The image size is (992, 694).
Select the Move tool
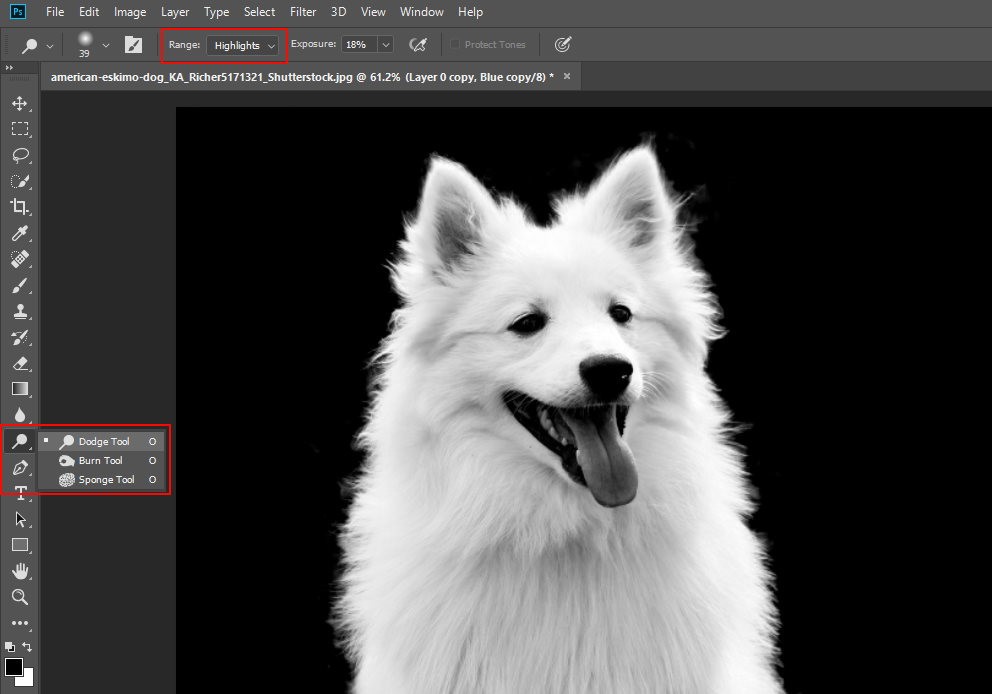pos(20,103)
